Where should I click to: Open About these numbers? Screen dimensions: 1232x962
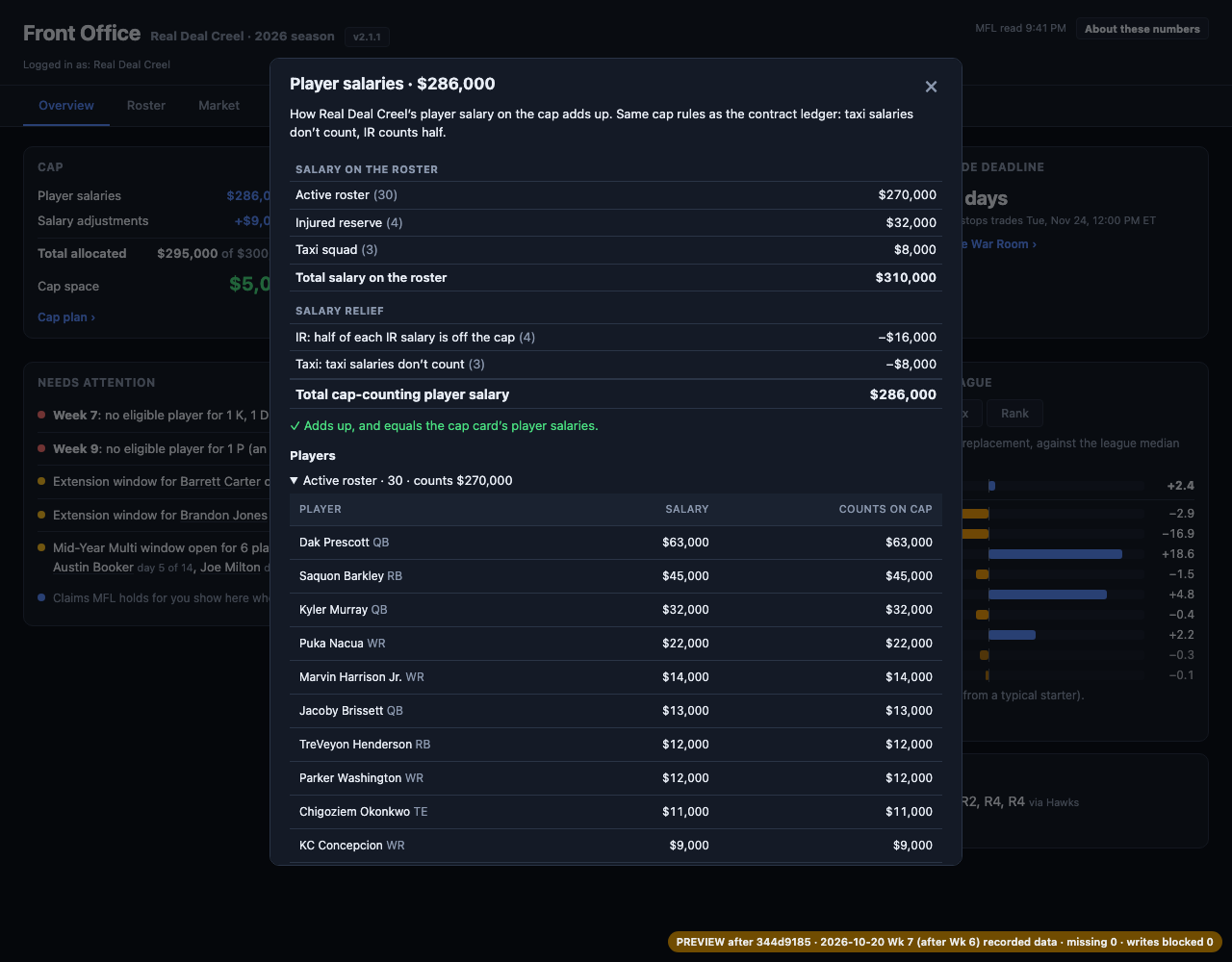coord(1142,29)
